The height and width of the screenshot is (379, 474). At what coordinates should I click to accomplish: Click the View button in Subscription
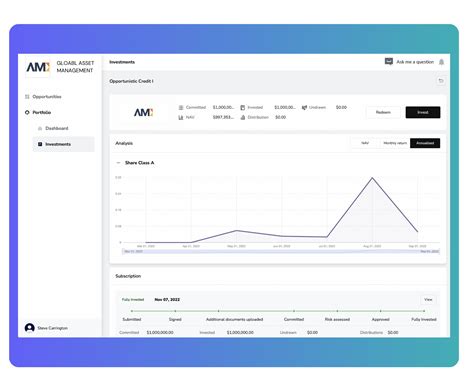[428, 300]
